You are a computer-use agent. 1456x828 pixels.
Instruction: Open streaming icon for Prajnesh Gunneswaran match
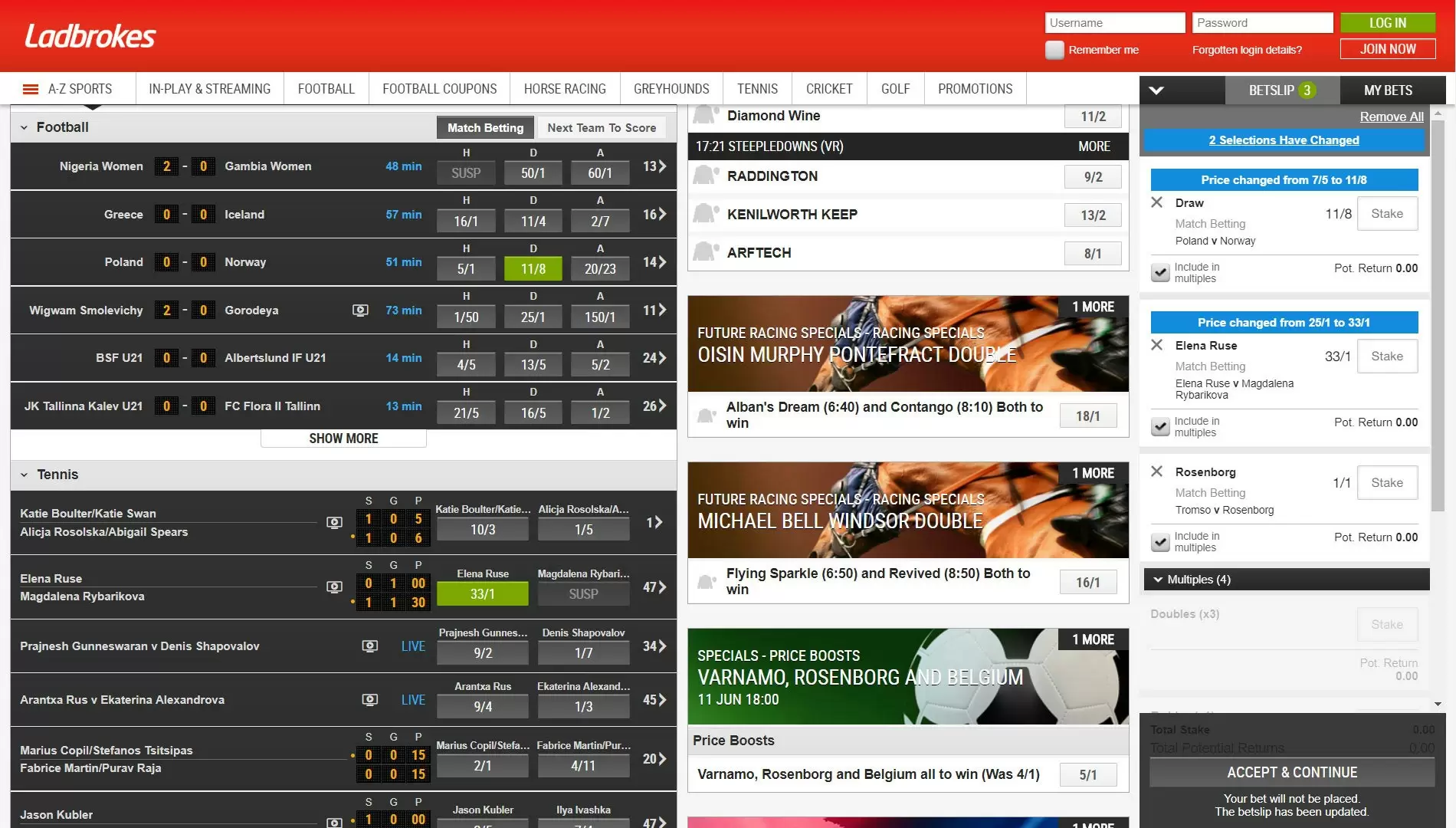369,646
